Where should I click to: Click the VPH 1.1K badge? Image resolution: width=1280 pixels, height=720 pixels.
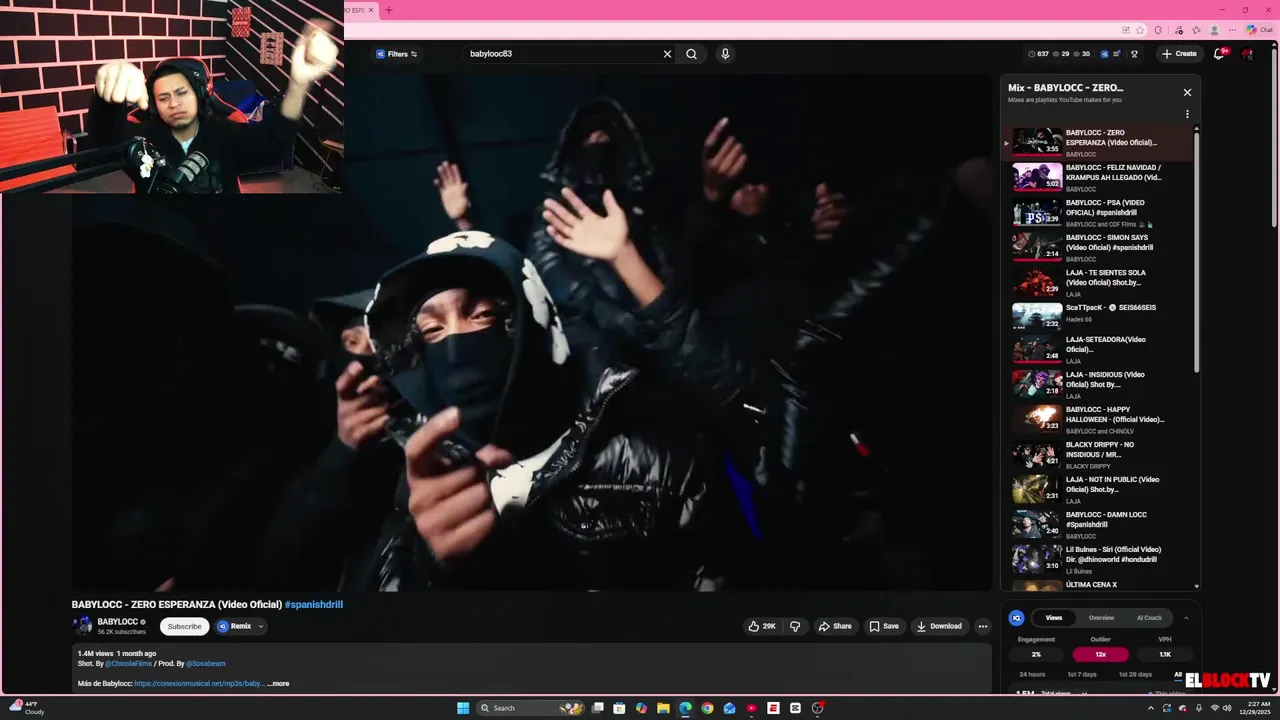[1164, 654]
